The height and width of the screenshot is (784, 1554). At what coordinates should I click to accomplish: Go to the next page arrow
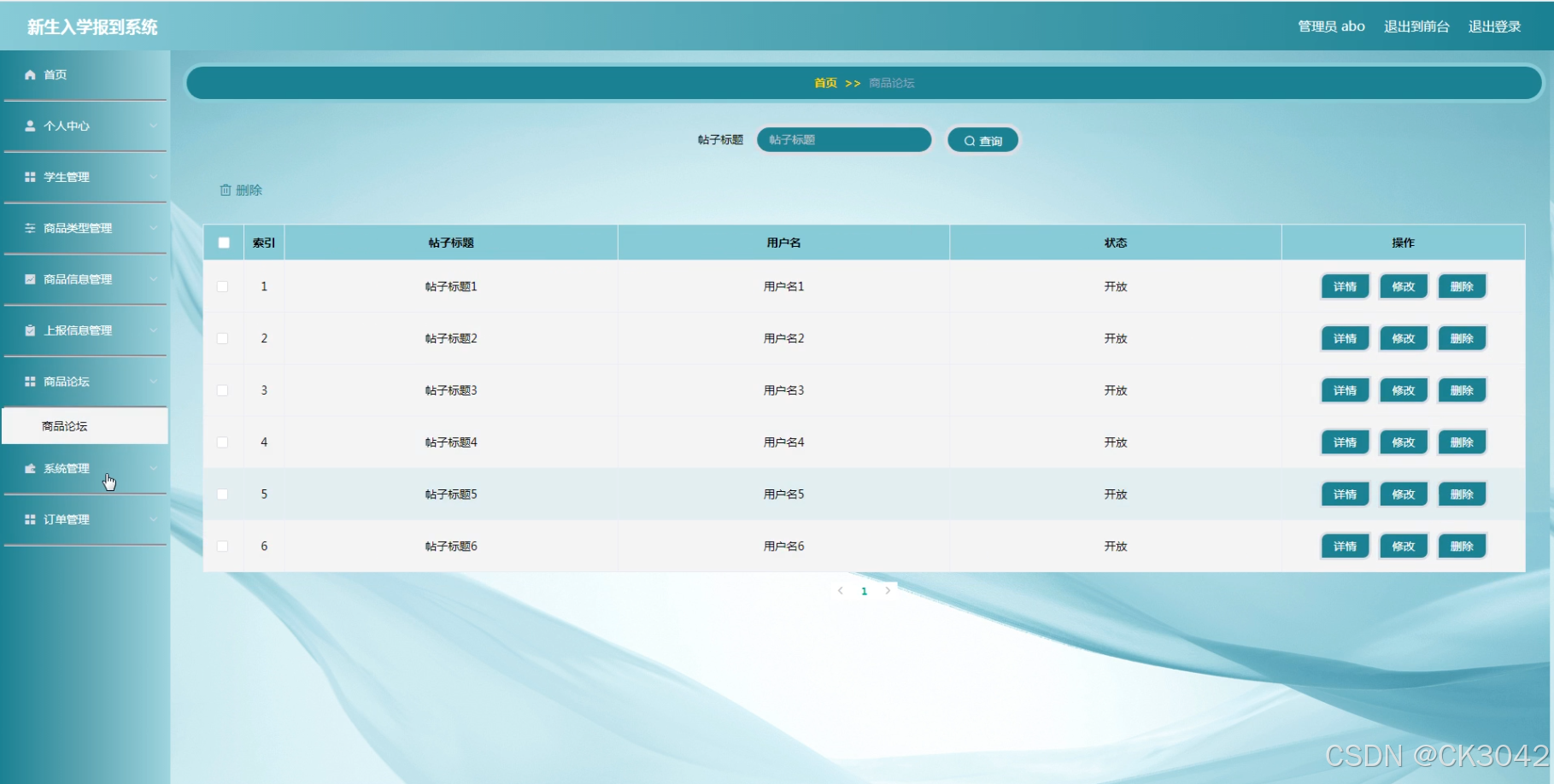click(x=888, y=591)
